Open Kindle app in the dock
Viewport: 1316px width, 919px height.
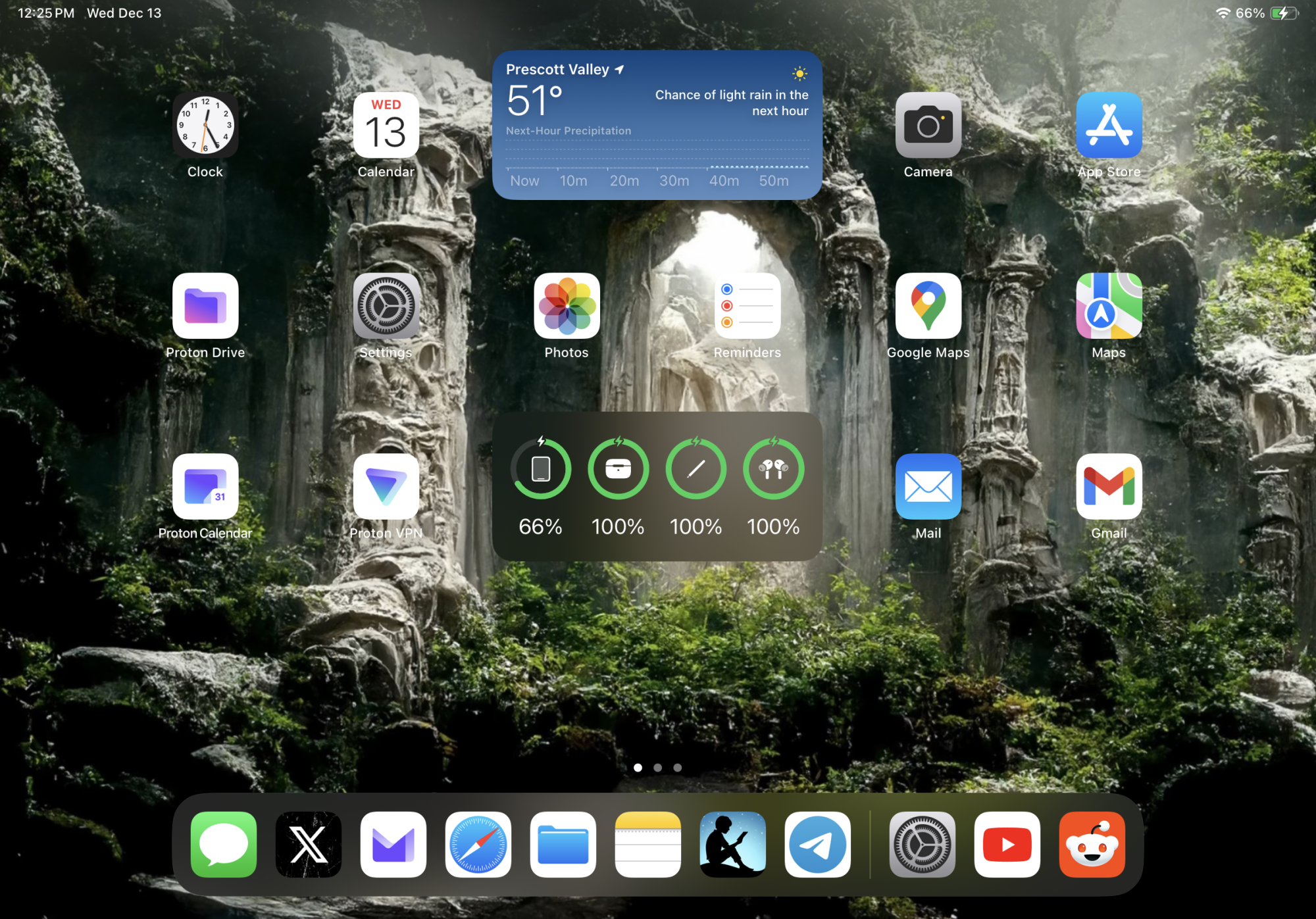pos(732,844)
